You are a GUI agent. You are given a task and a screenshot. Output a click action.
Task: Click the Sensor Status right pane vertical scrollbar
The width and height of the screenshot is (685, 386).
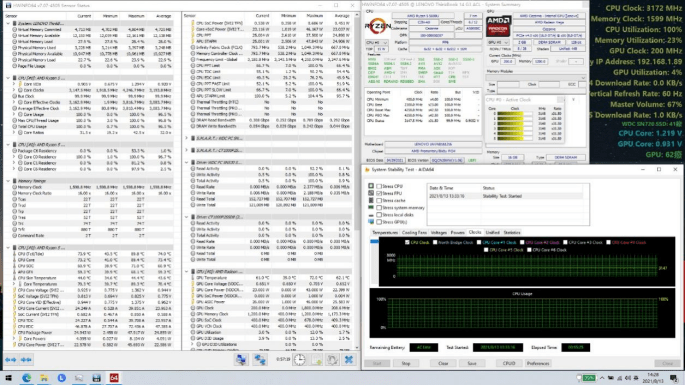point(357,181)
